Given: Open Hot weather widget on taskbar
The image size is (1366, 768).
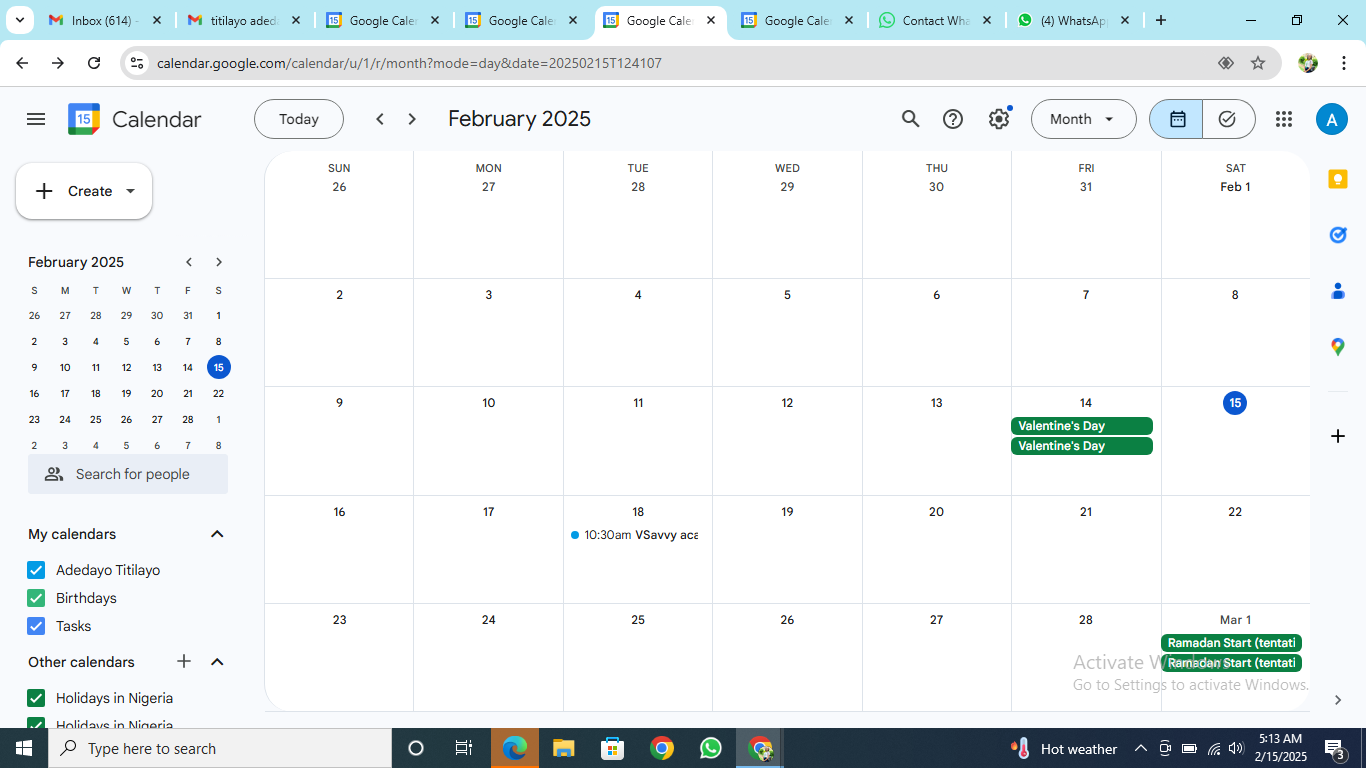Looking at the screenshot, I should 1064,748.
